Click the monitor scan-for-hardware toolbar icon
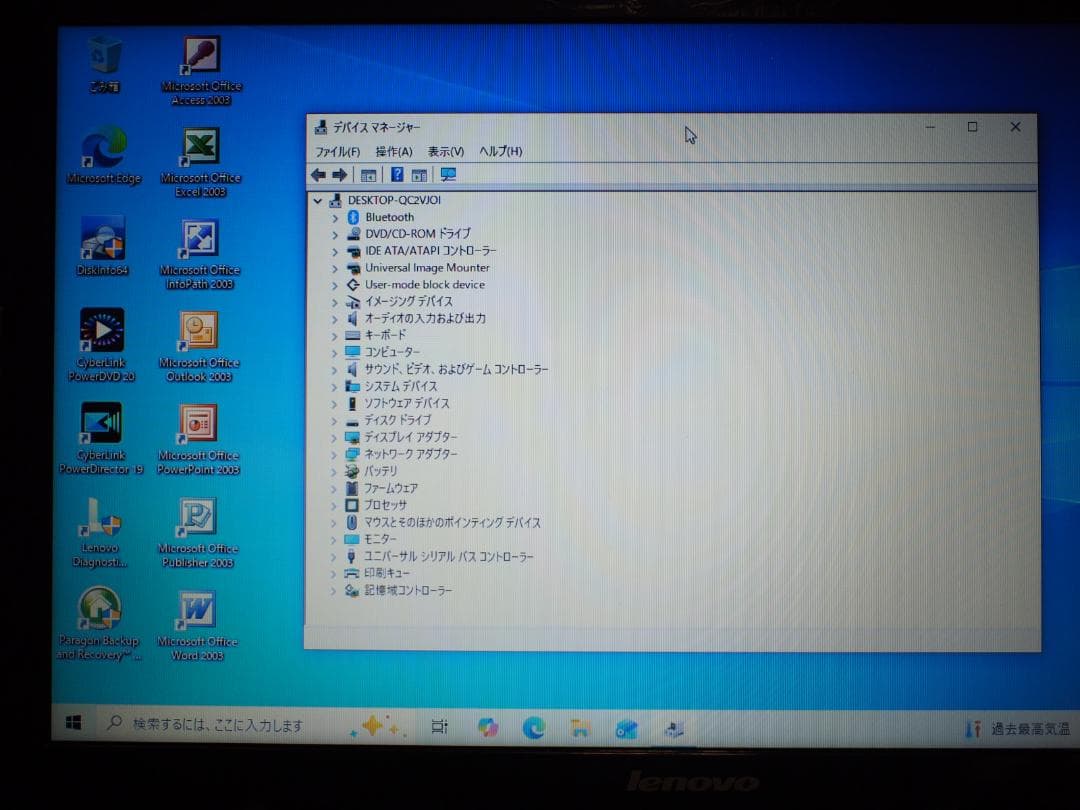 click(x=448, y=175)
